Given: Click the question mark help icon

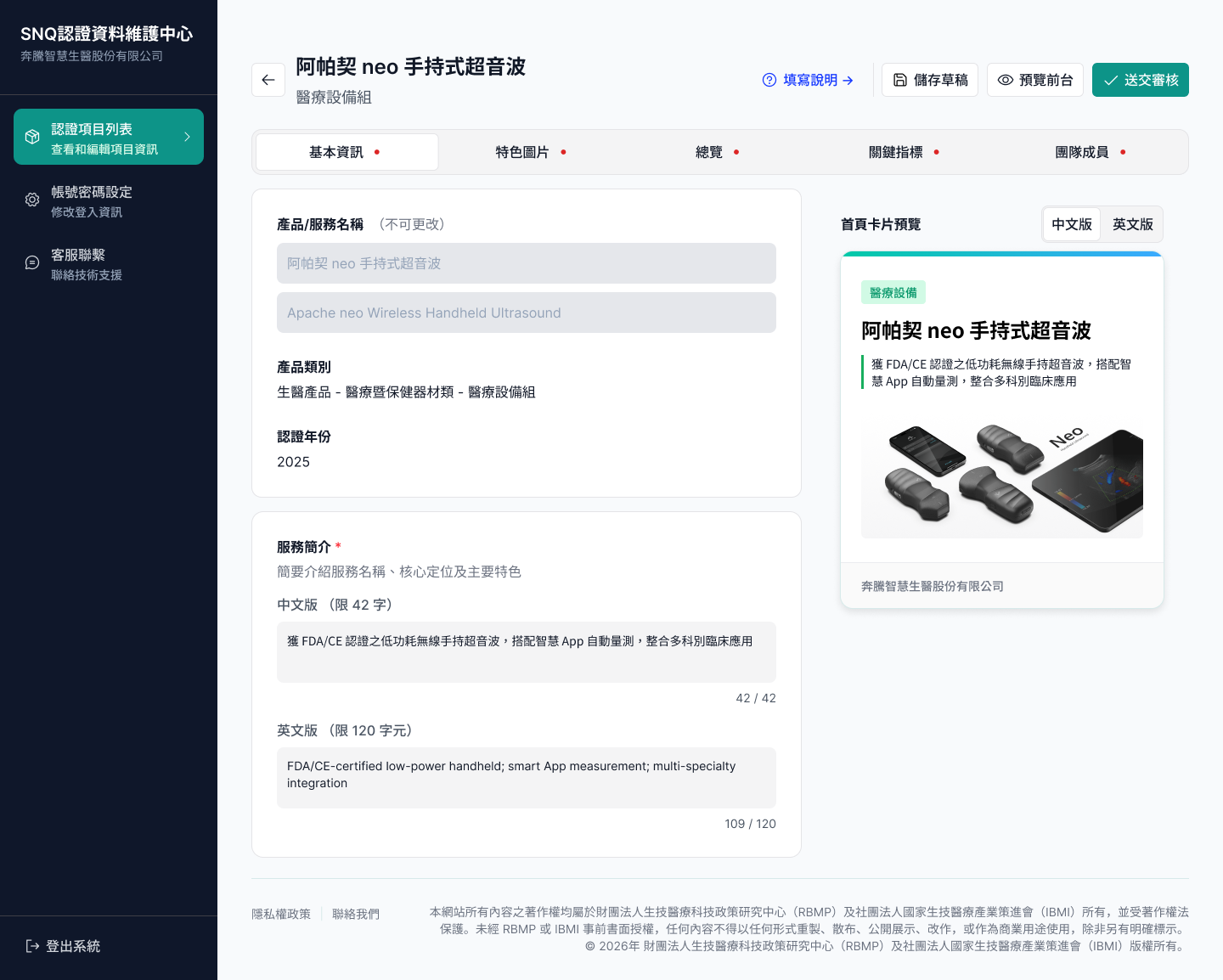Looking at the screenshot, I should click(x=769, y=80).
